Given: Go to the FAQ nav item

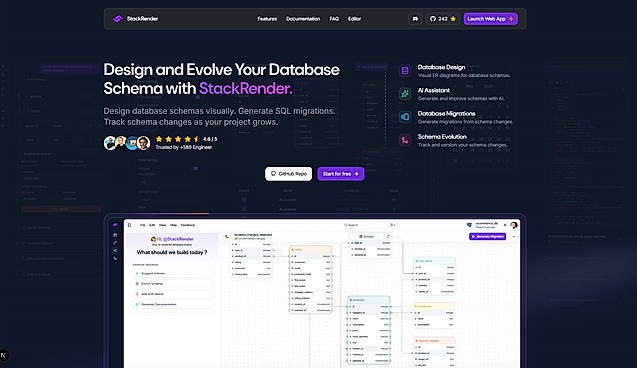Looking at the screenshot, I should [x=334, y=19].
